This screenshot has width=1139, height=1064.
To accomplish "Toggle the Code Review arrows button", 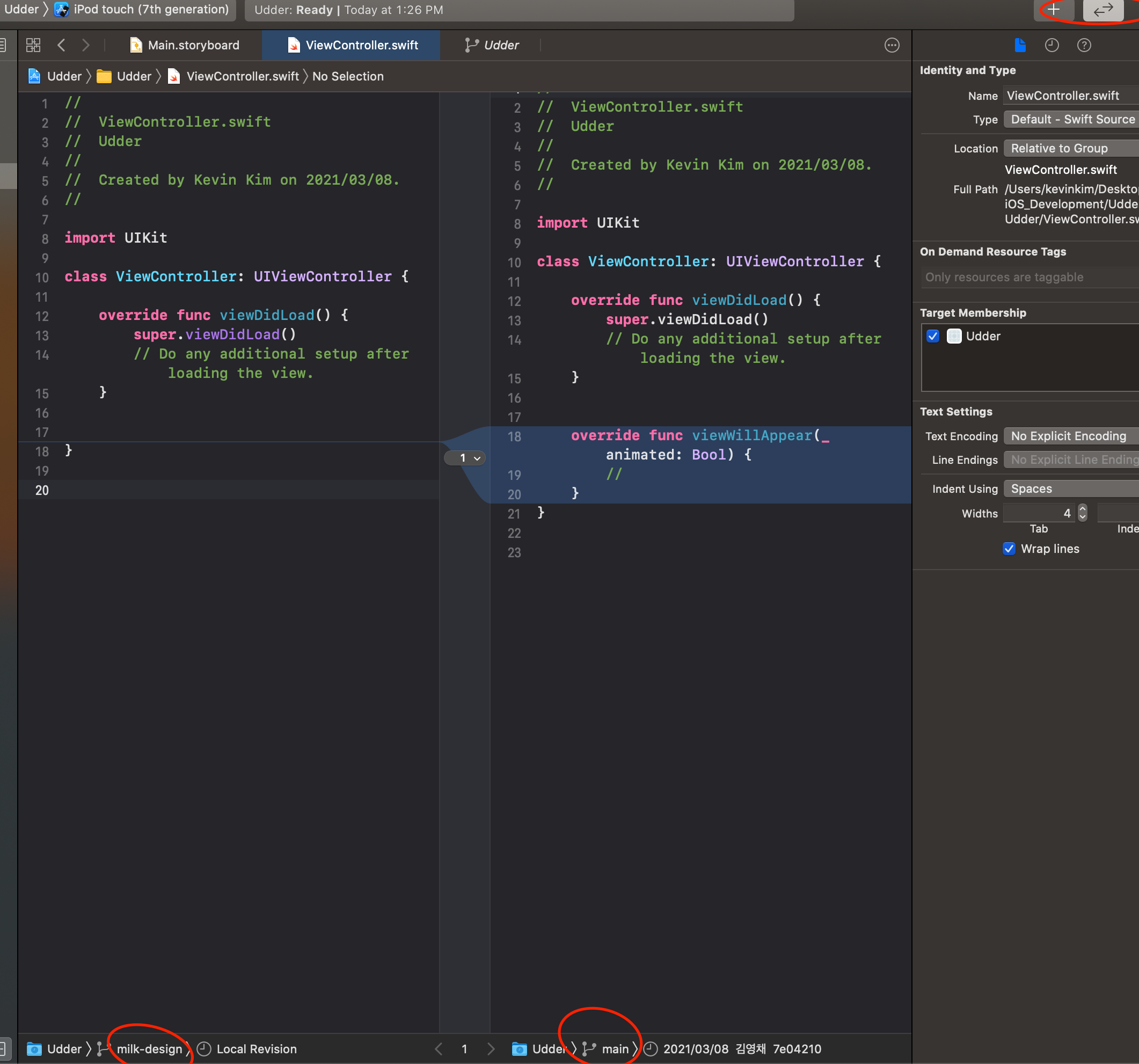I will pyautogui.click(x=1103, y=10).
